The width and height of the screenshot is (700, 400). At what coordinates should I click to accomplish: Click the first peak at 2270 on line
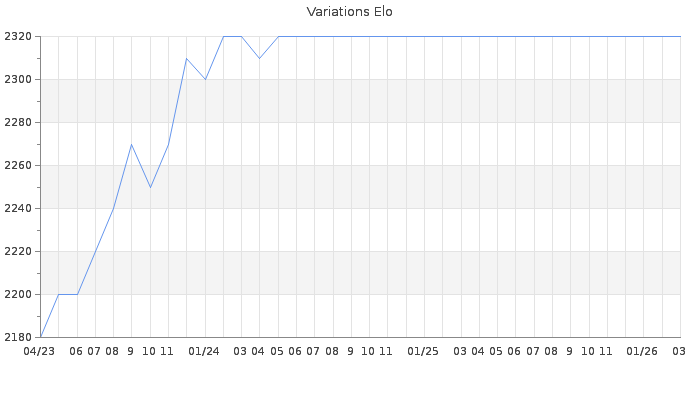(x=131, y=144)
